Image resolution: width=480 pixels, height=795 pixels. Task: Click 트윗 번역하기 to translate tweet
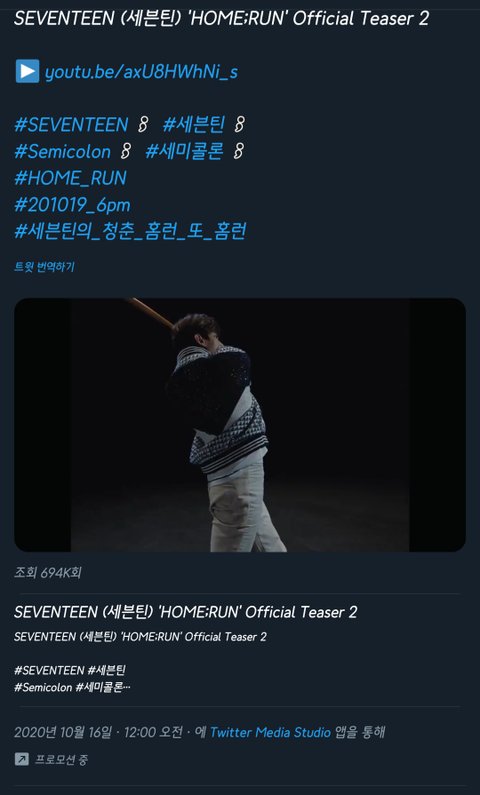pyautogui.click(x=45, y=267)
